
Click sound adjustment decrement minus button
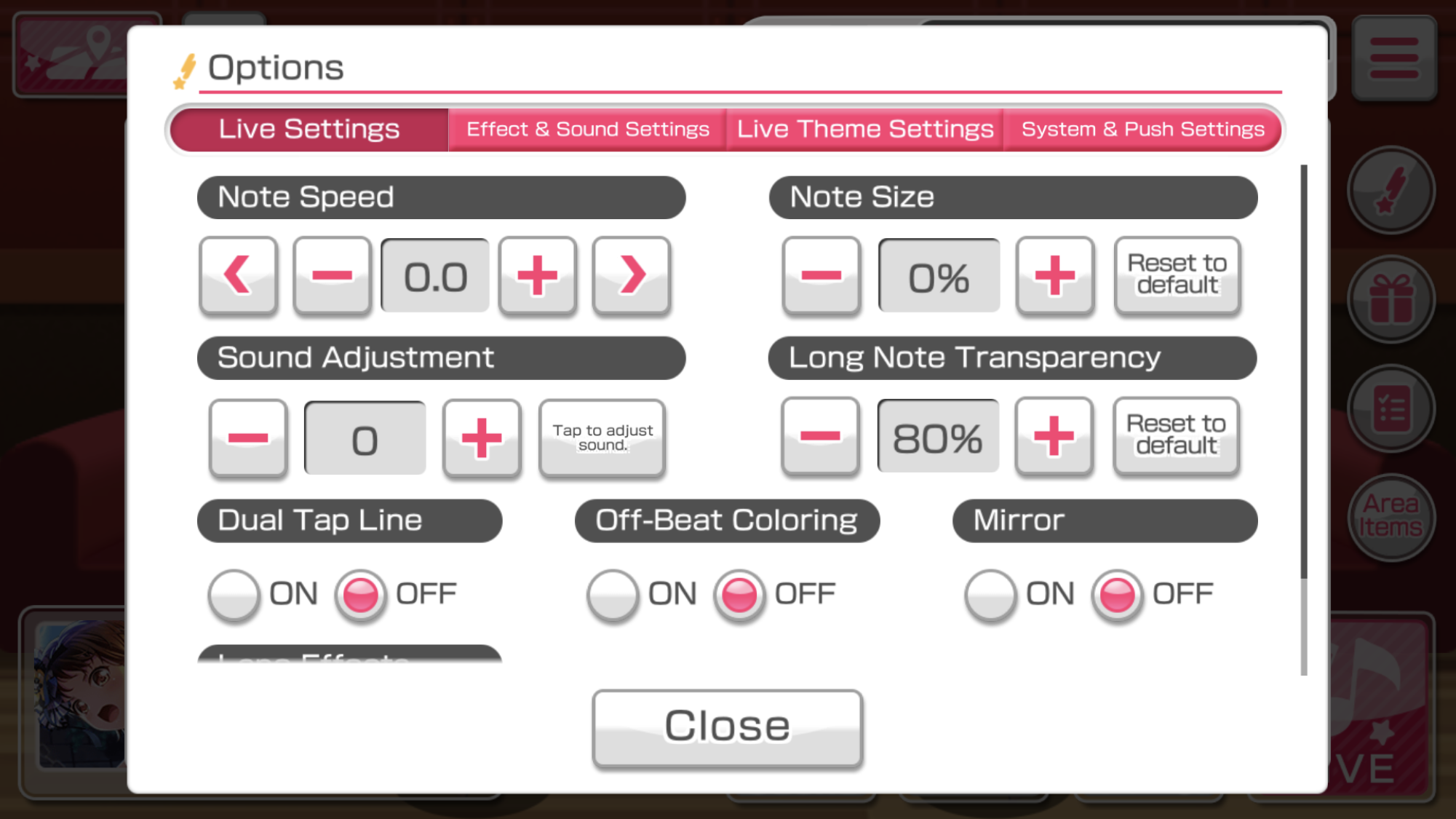[x=248, y=437]
